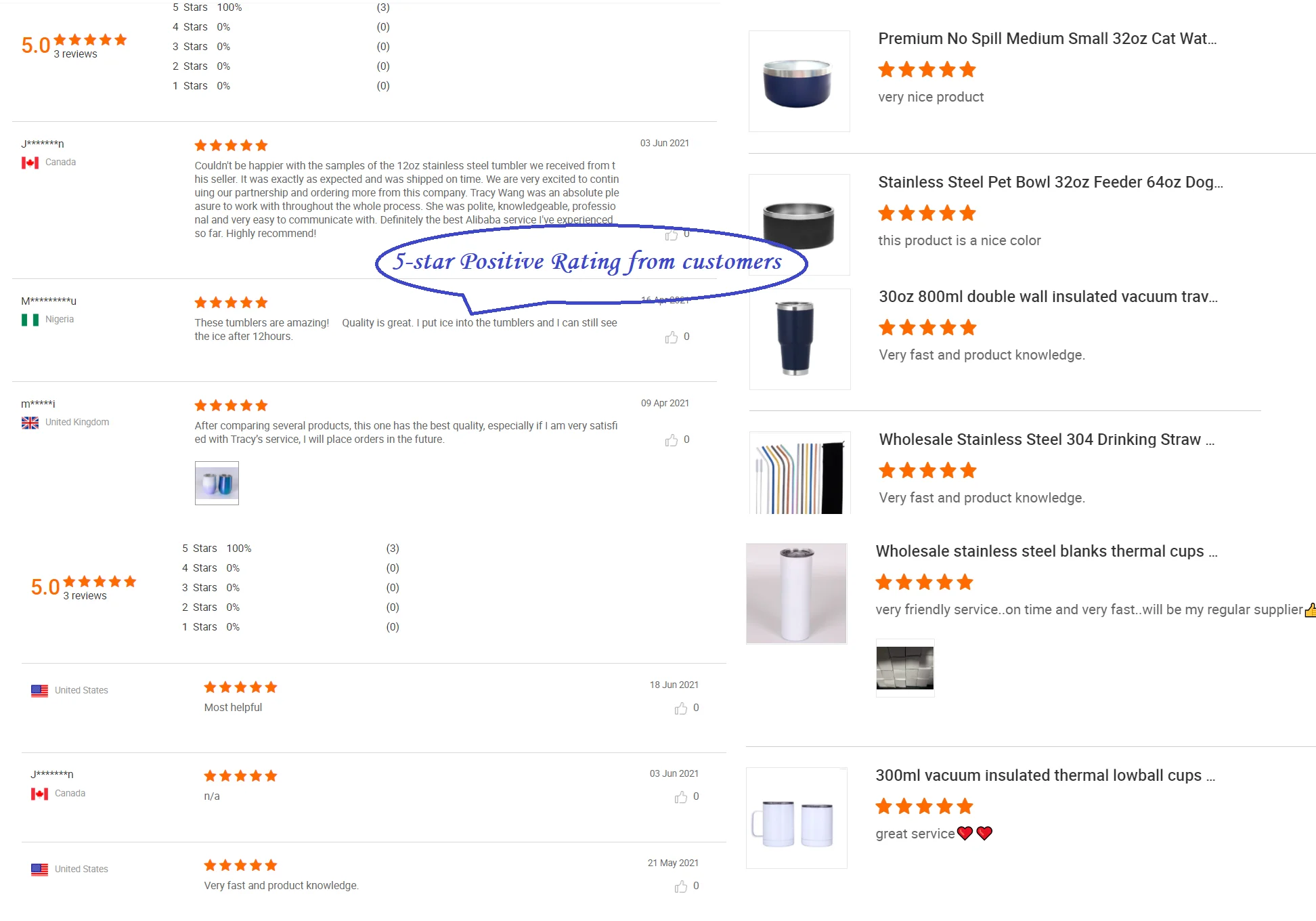Click the United Kingdom flag icon
This screenshot has width=1316, height=921.
tap(30, 423)
